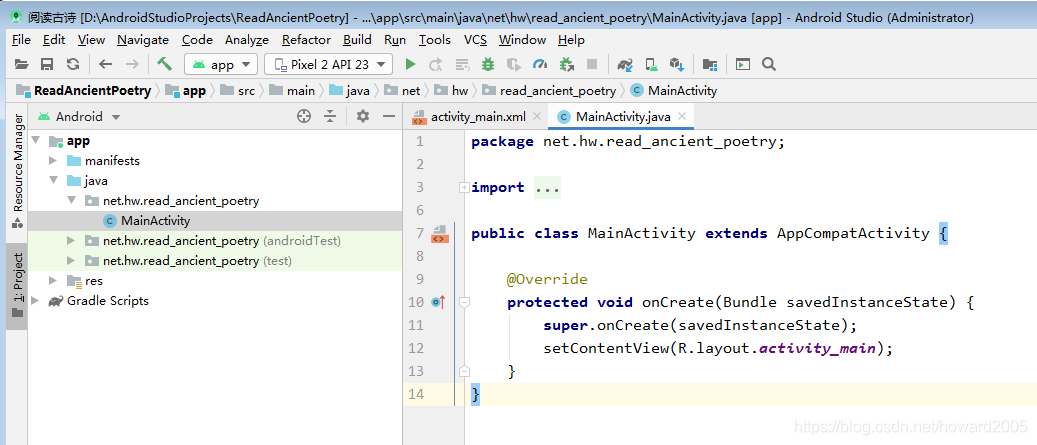Screen dimensions: 1037x445
Task: Hide the Project panel with minus icon
Action: pos(389,116)
